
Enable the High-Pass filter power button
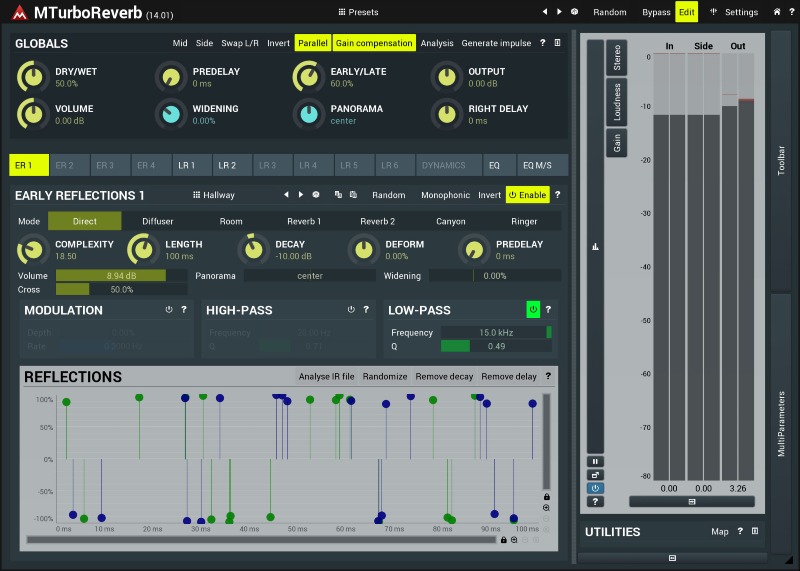point(351,310)
